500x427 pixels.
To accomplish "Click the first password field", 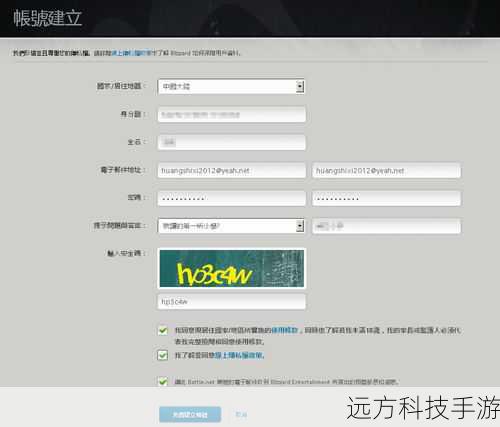I will [x=231, y=198].
